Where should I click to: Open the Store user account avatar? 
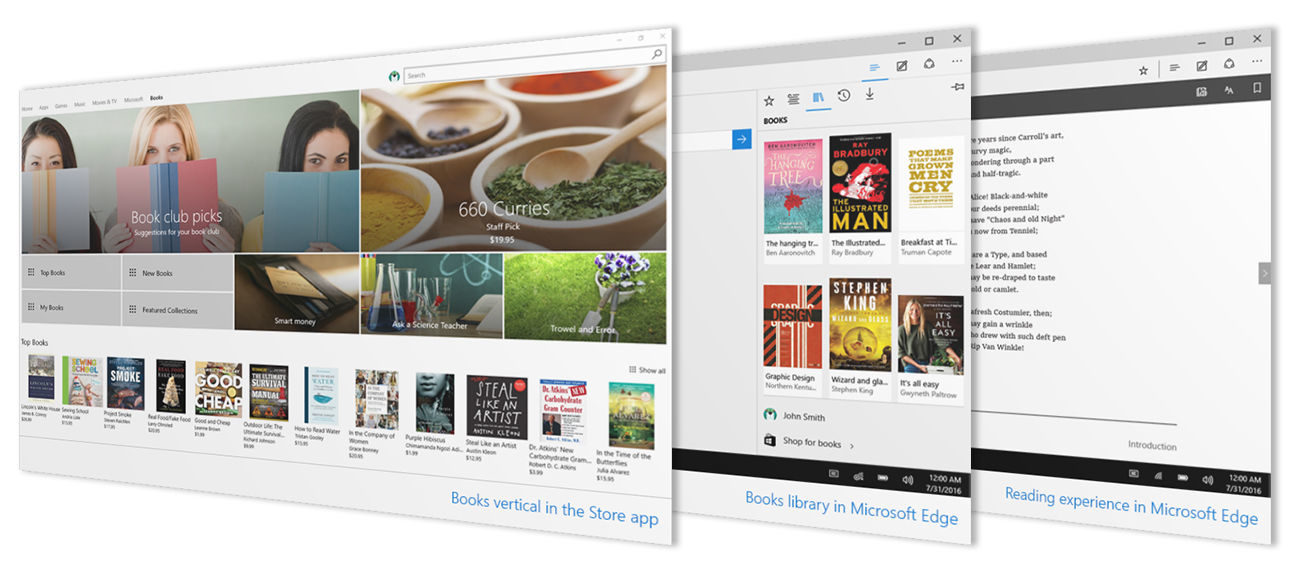pos(395,76)
